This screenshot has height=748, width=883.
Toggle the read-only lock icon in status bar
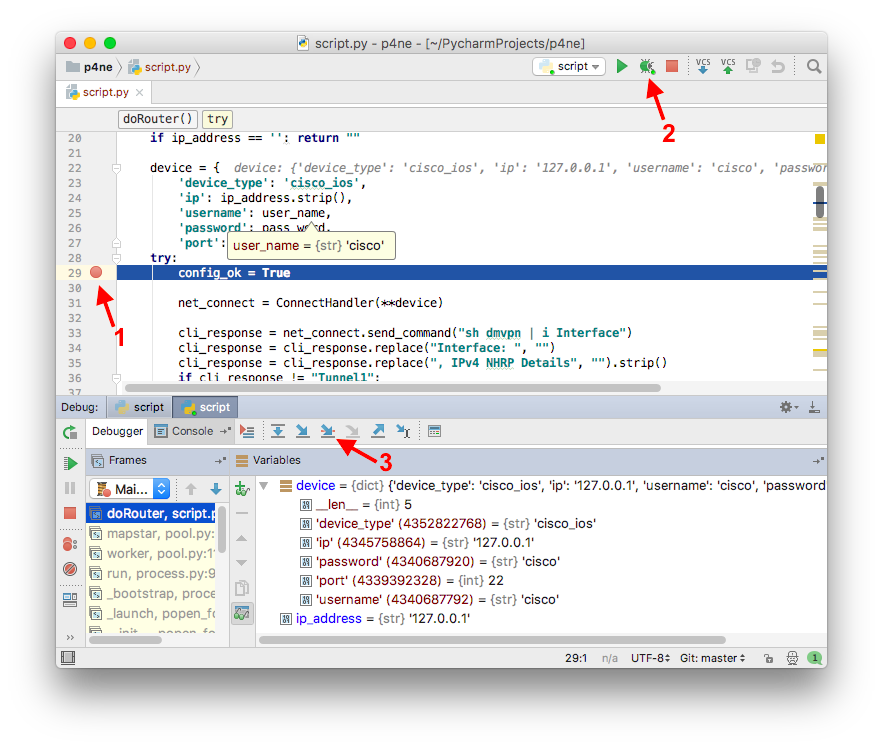[767, 658]
